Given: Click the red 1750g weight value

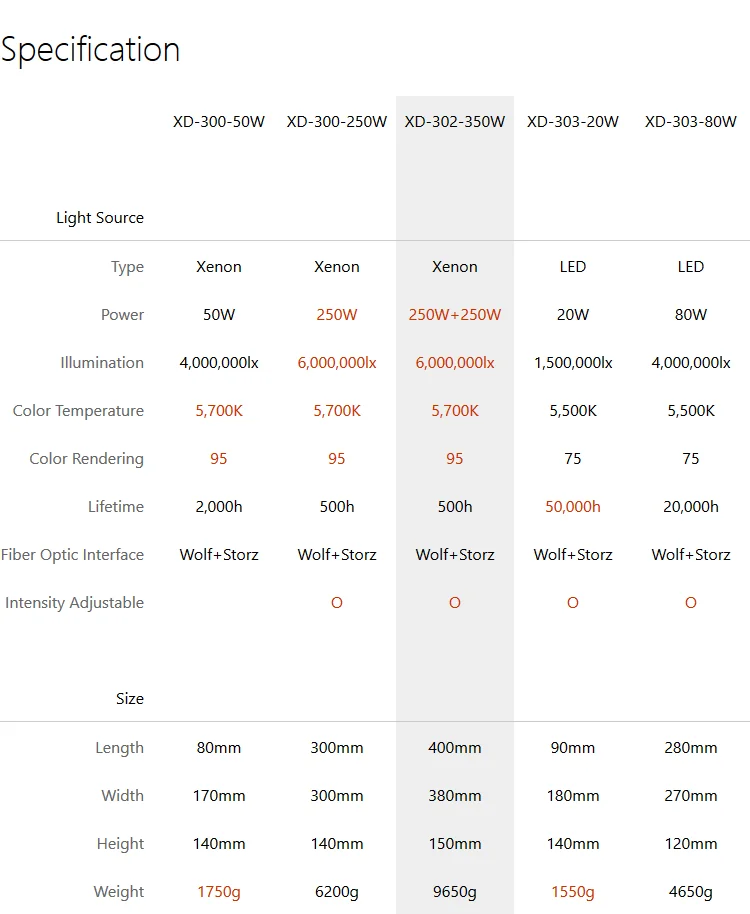Looking at the screenshot, I should click(x=219, y=892).
